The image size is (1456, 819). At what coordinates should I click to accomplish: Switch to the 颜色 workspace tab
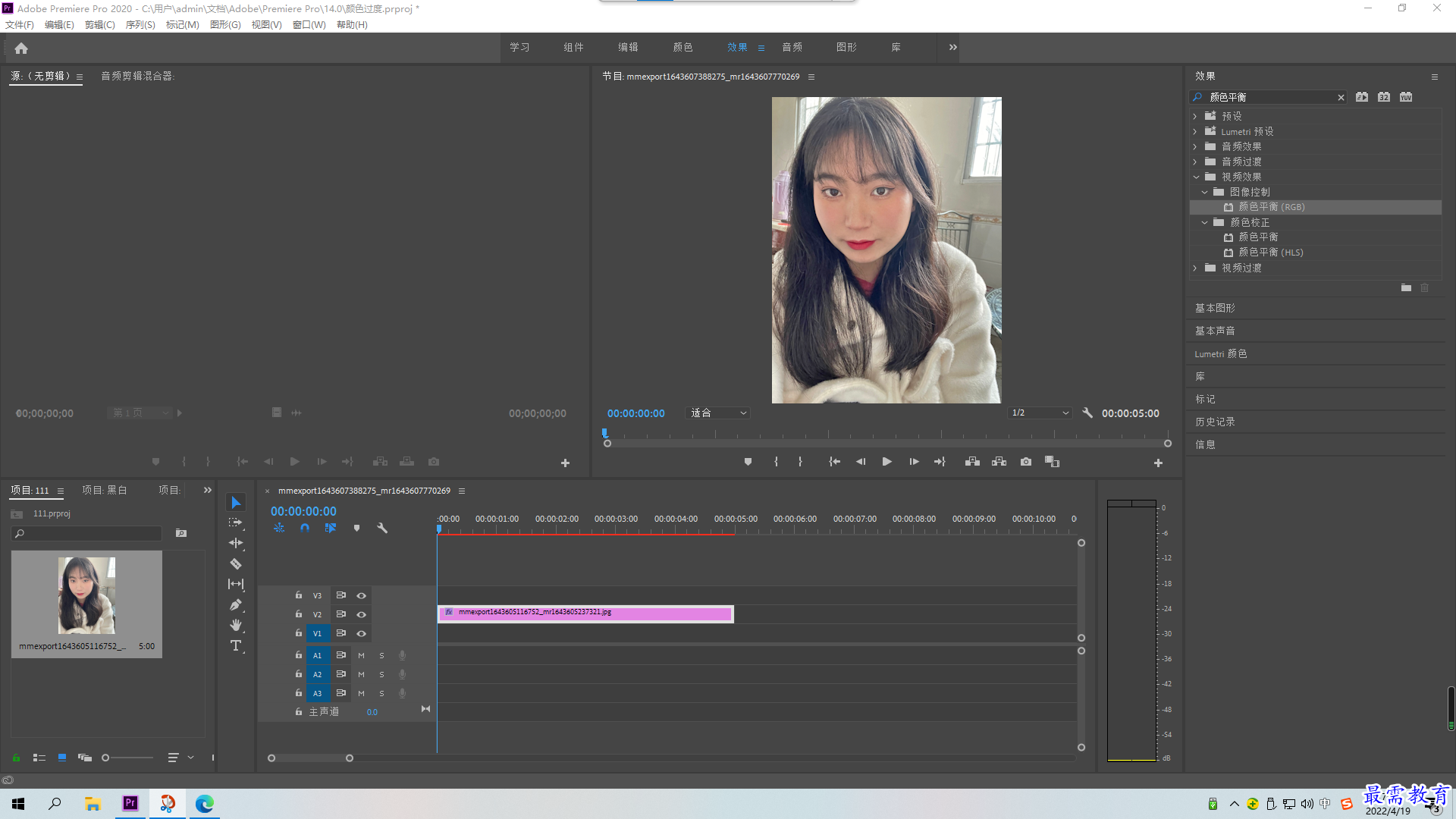click(x=682, y=47)
